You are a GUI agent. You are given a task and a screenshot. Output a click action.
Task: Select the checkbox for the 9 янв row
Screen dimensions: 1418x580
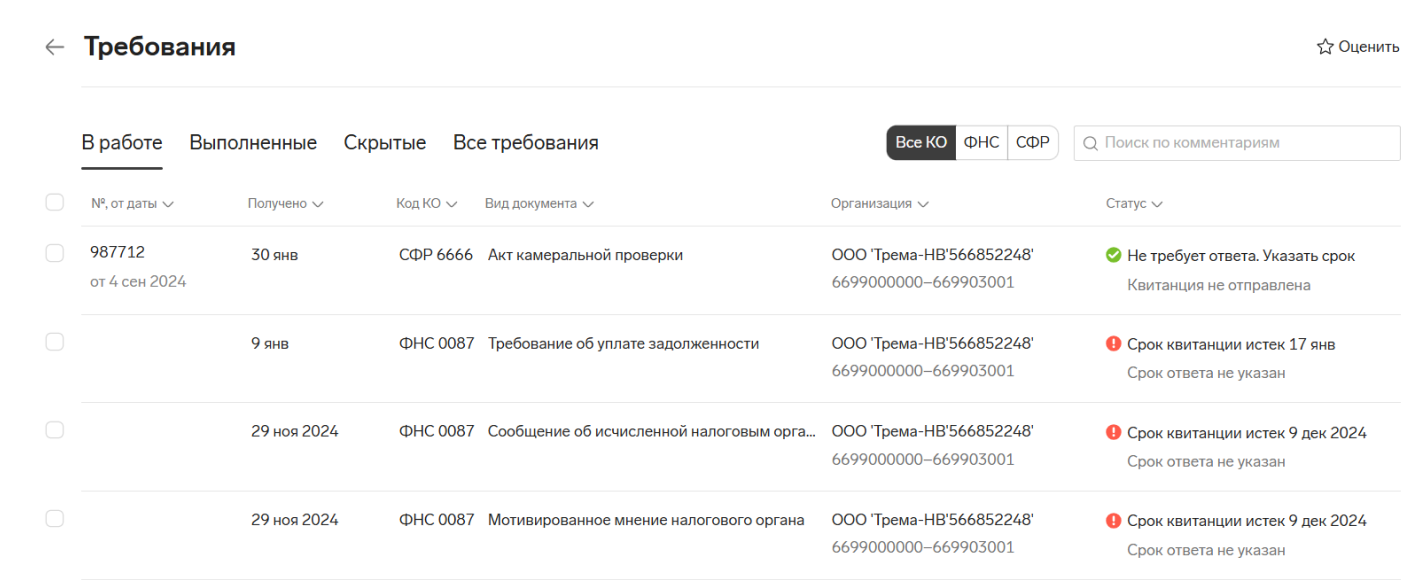click(55, 342)
